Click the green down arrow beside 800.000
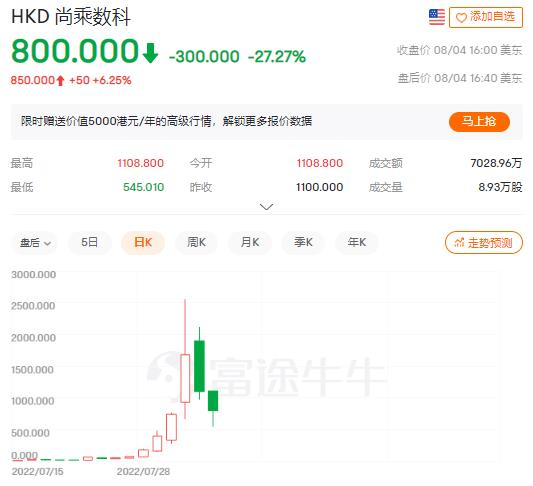Screen dimensions: 533x486 tap(150, 53)
